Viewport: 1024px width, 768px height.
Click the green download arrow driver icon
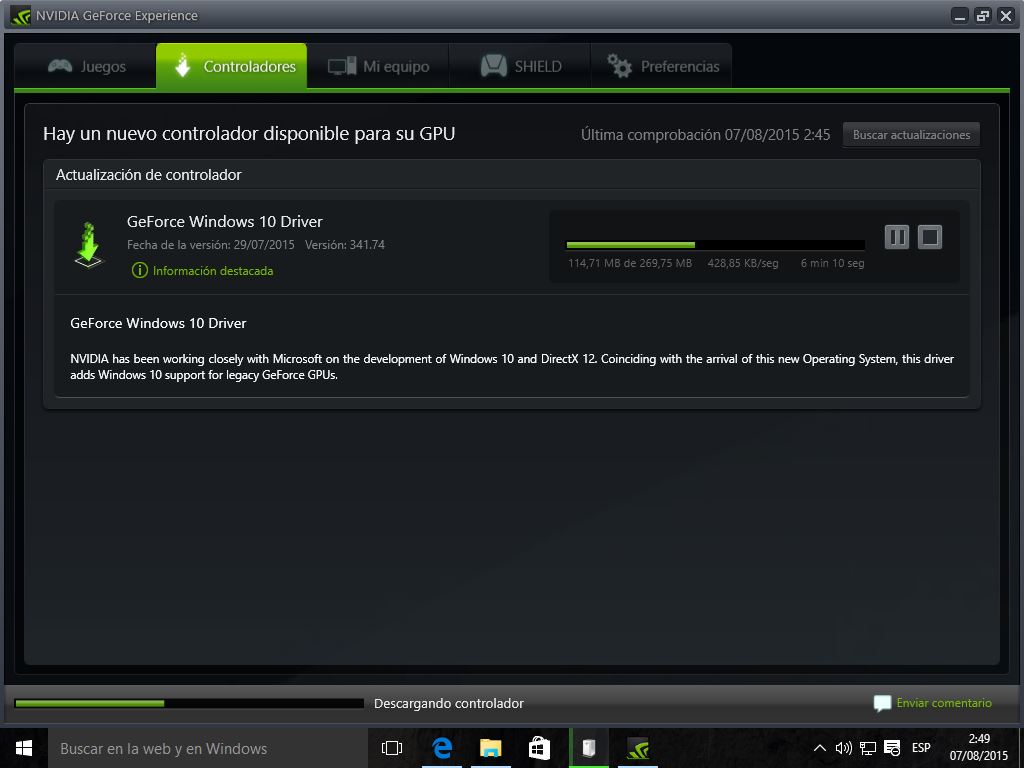(x=89, y=245)
